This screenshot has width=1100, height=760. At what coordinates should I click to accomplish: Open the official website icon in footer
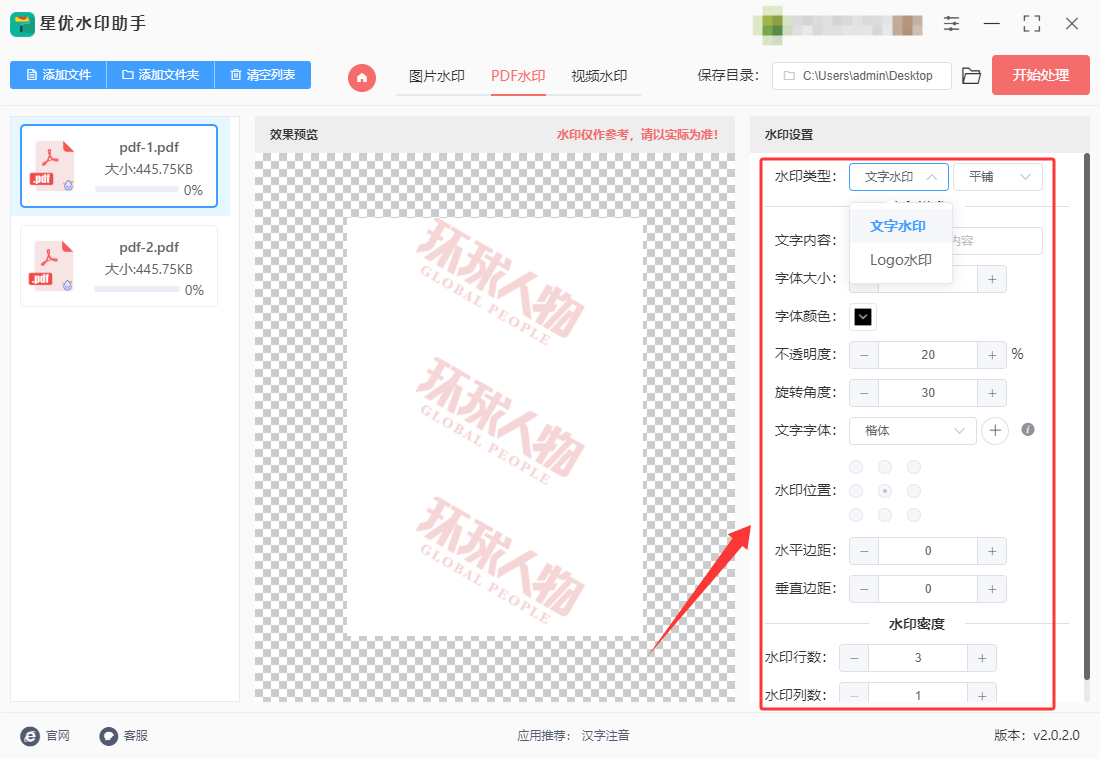30,736
